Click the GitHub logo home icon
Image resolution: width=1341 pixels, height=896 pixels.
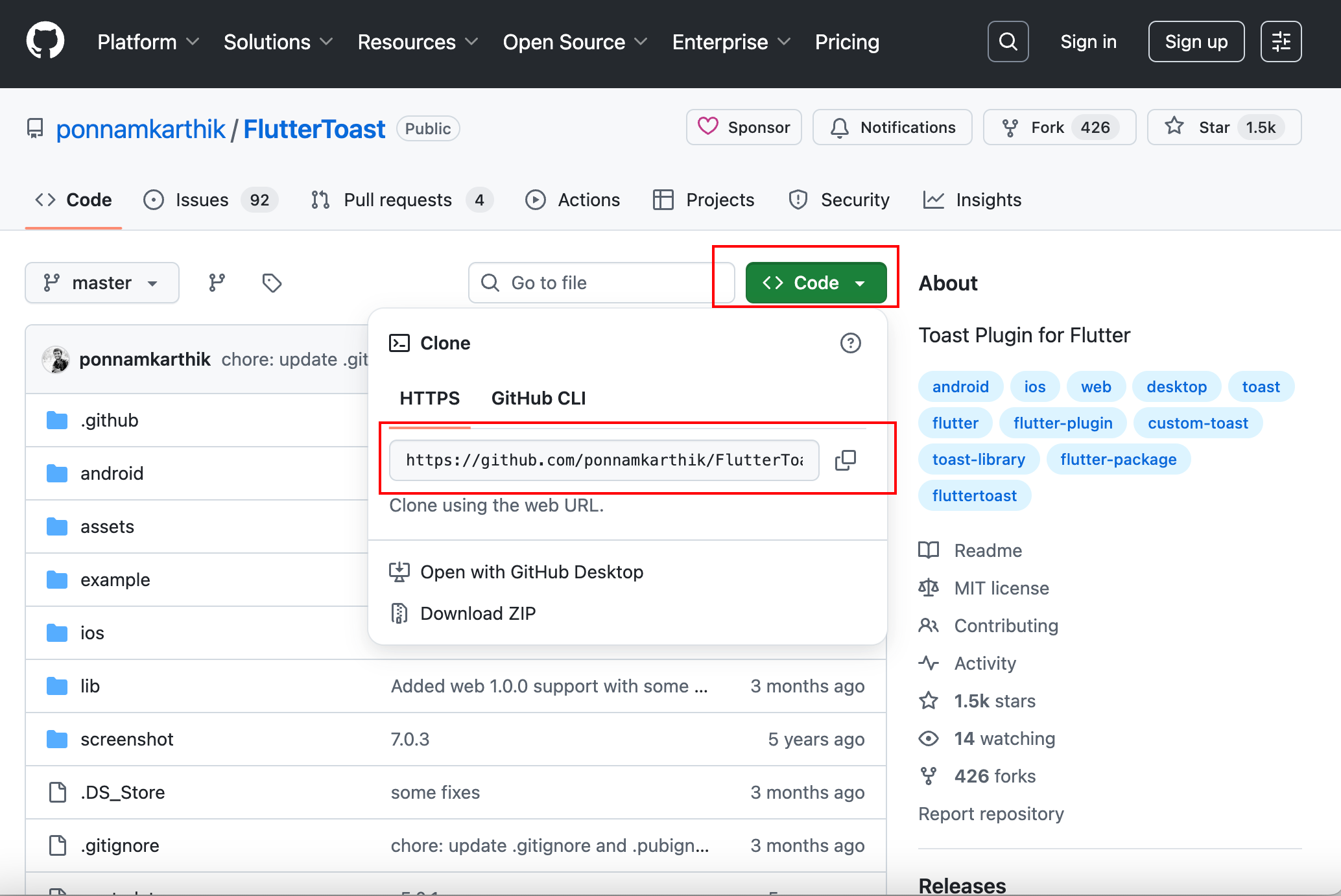pos(45,41)
